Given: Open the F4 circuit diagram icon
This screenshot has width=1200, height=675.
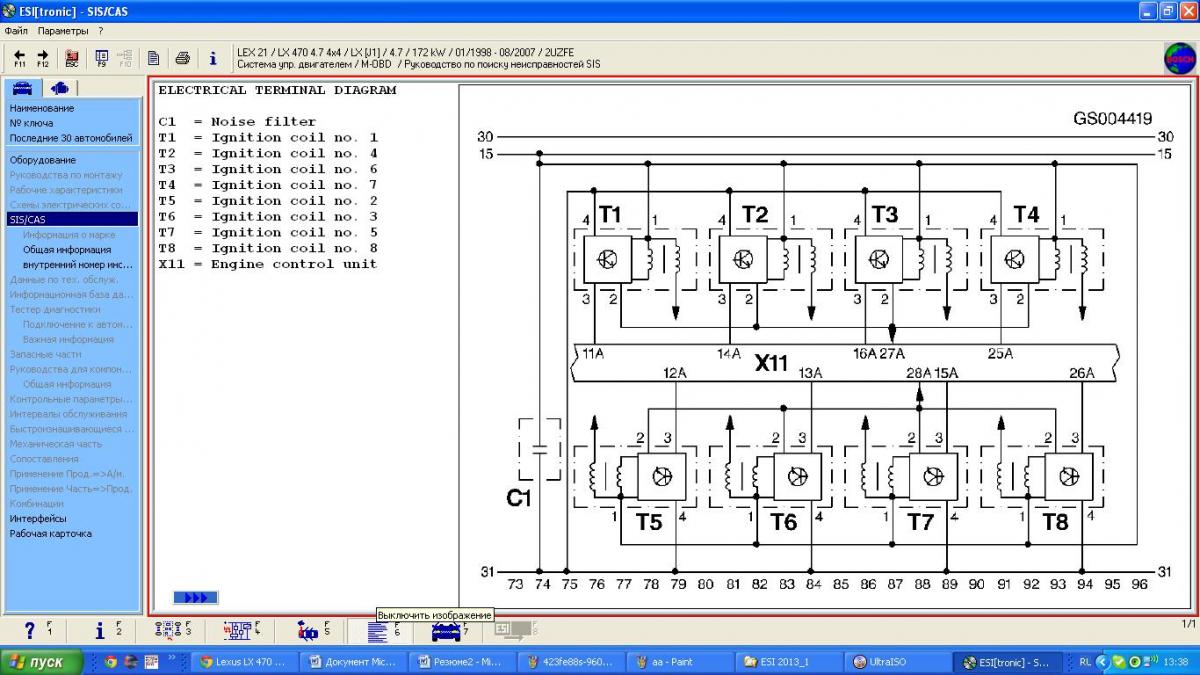Looking at the screenshot, I should click(x=238, y=631).
